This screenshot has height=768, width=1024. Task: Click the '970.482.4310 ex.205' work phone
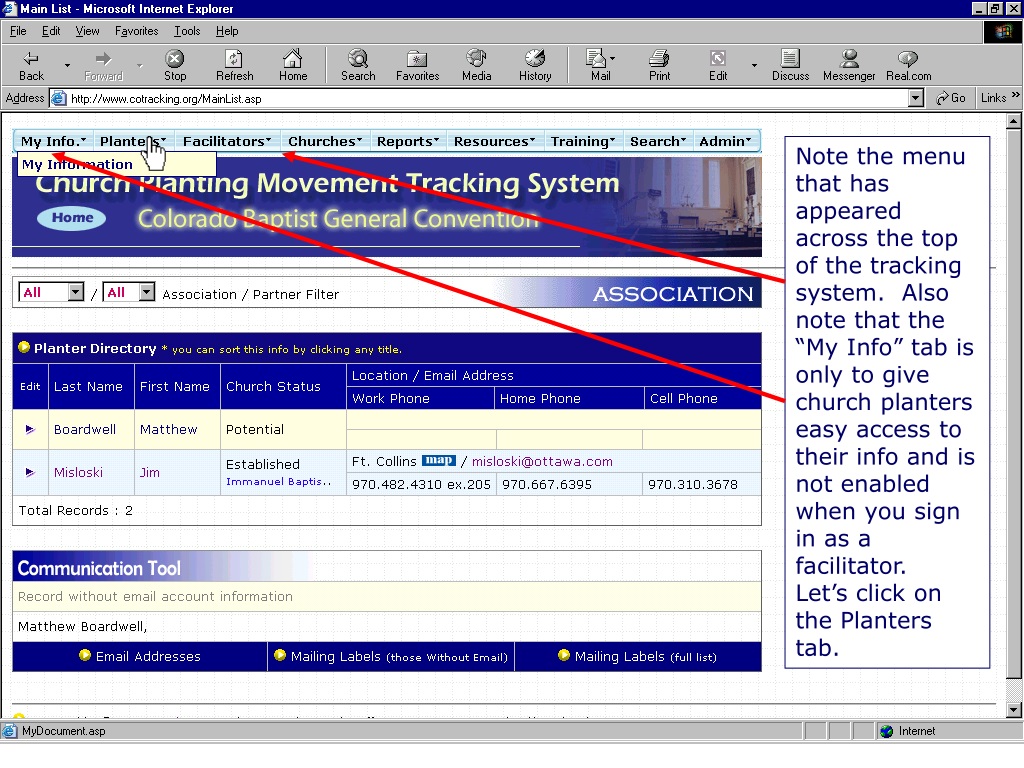[x=421, y=485]
